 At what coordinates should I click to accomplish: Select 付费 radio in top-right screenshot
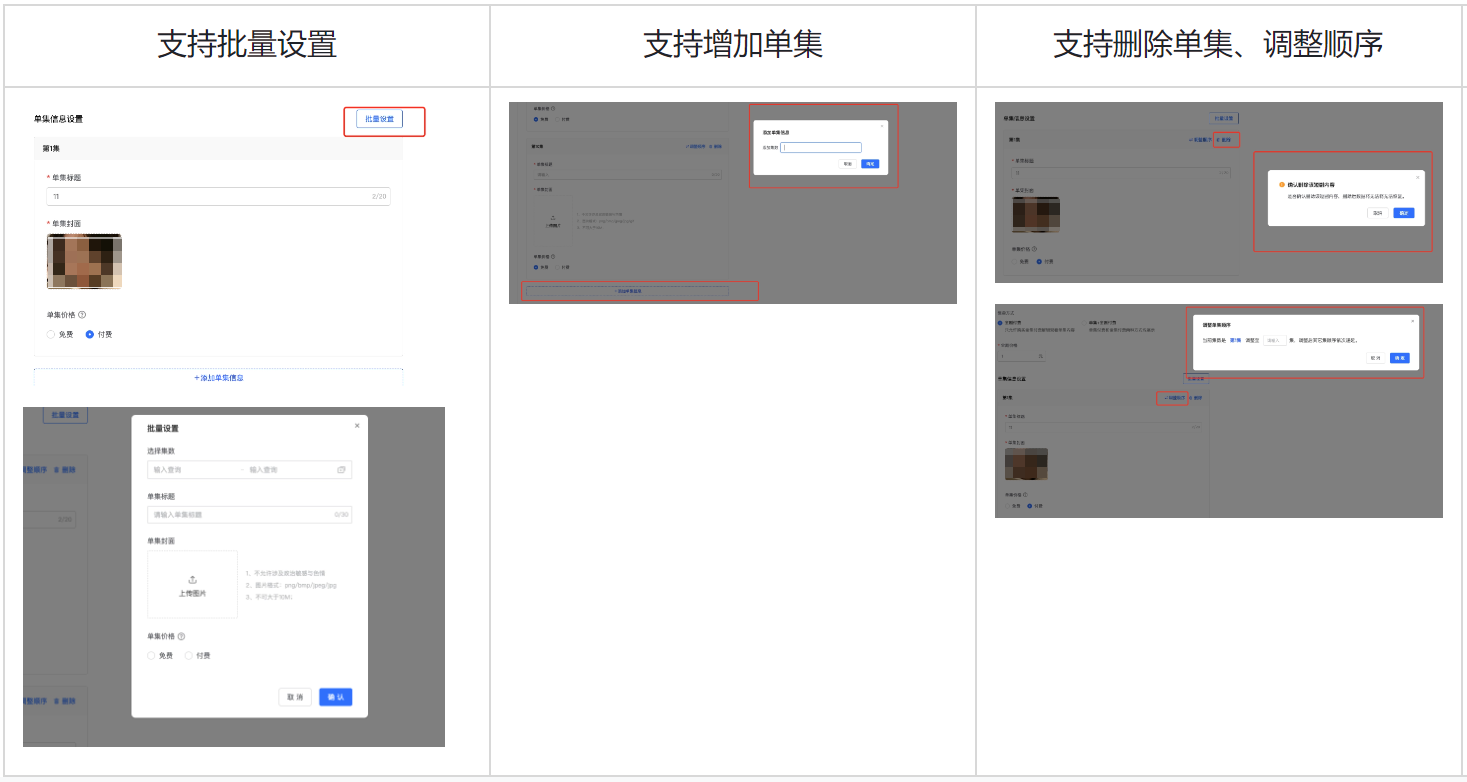click(x=1039, y=261)
